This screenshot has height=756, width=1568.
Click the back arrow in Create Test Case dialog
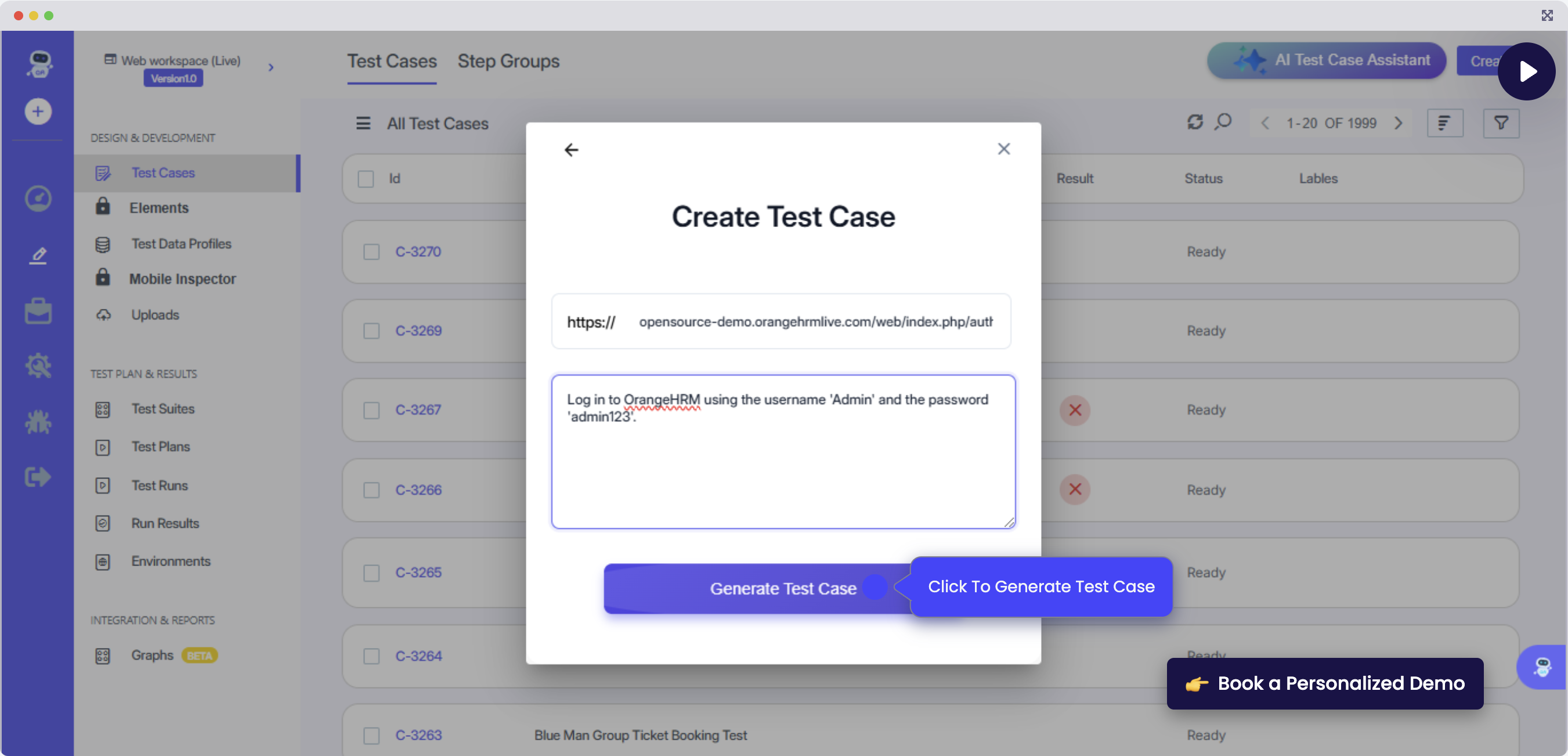pos(571,150)
